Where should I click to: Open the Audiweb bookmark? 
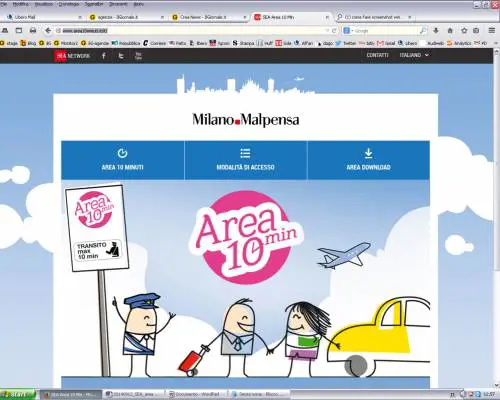(432, 43)
